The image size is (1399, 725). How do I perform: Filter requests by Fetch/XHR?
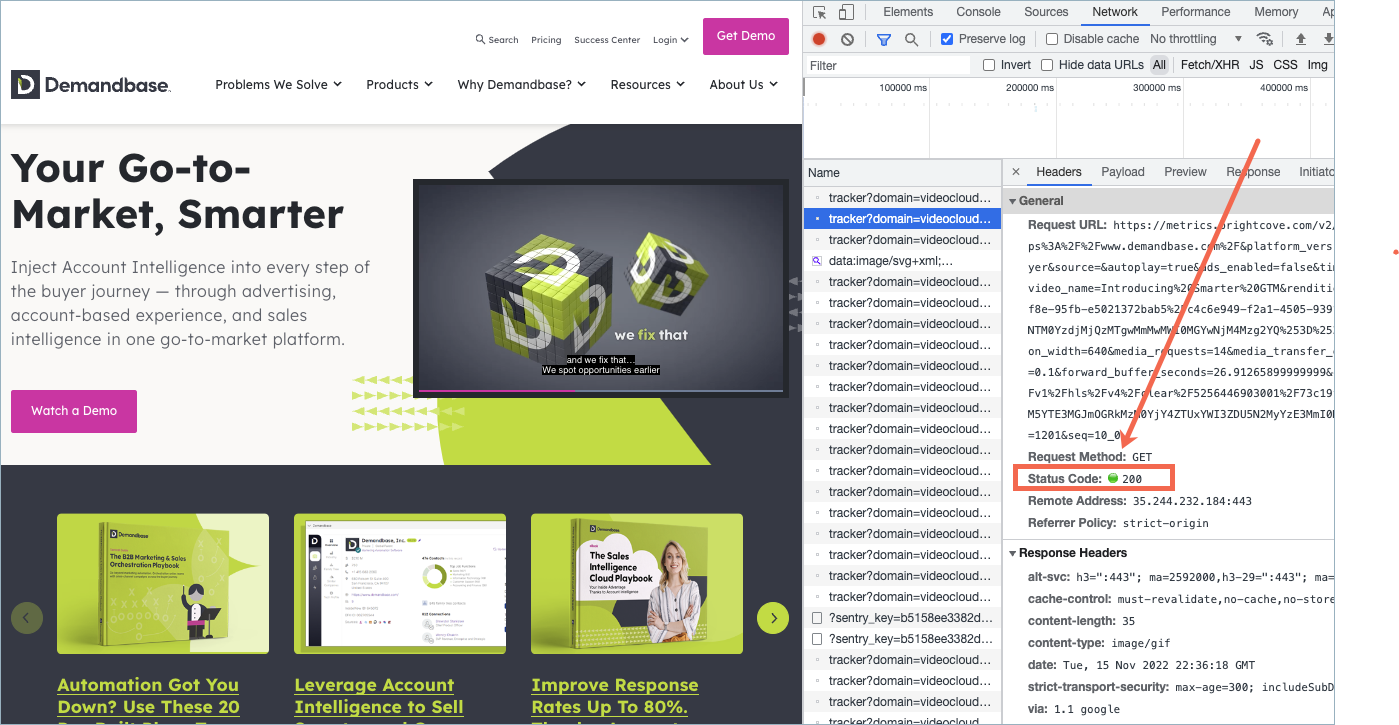[1209, 65]
